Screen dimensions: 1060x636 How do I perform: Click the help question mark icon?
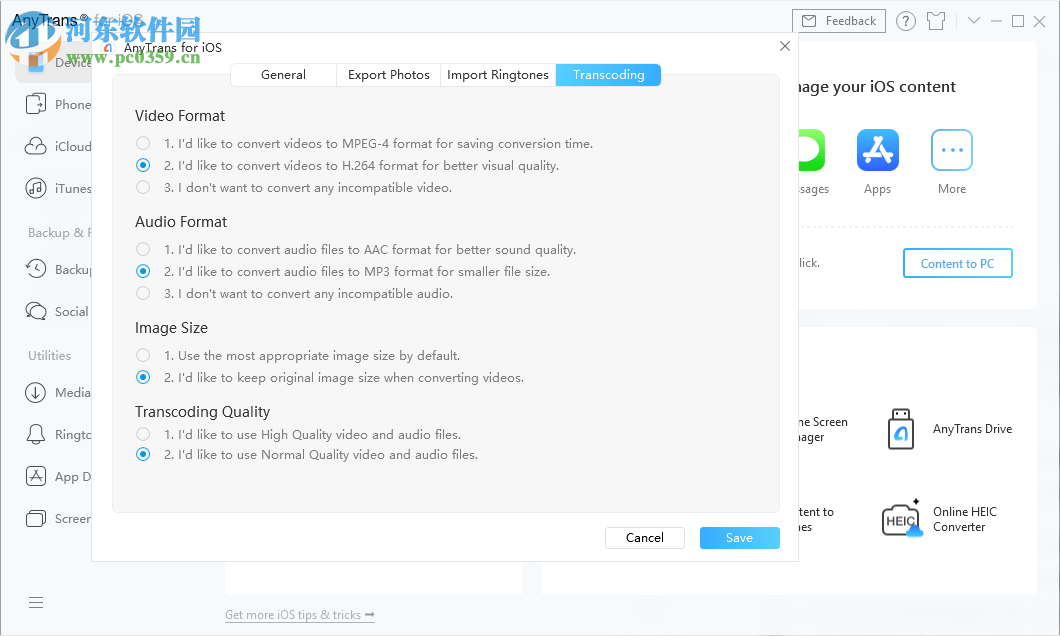click(905, 20)
